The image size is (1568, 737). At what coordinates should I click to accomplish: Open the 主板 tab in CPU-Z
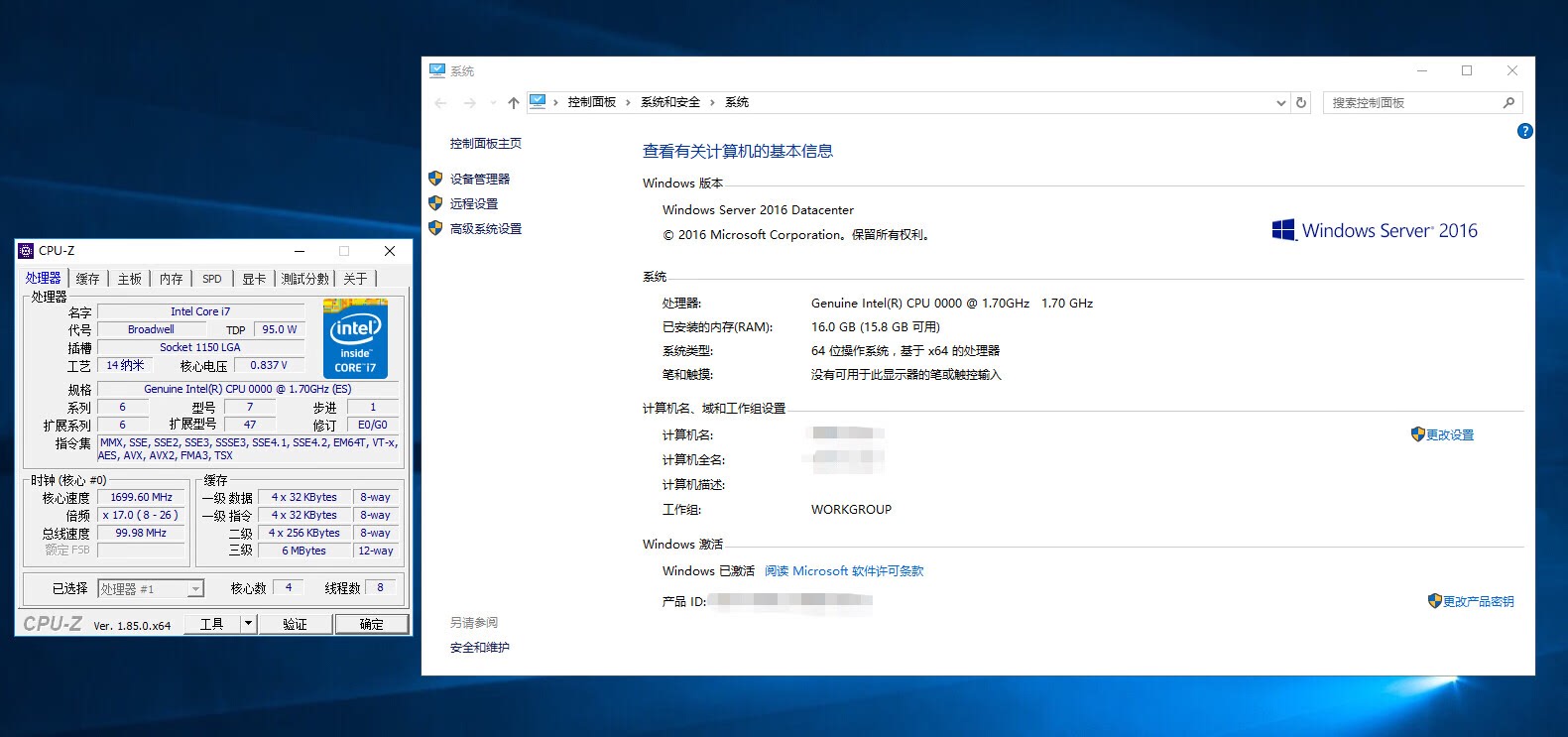[x=130, y=279]
